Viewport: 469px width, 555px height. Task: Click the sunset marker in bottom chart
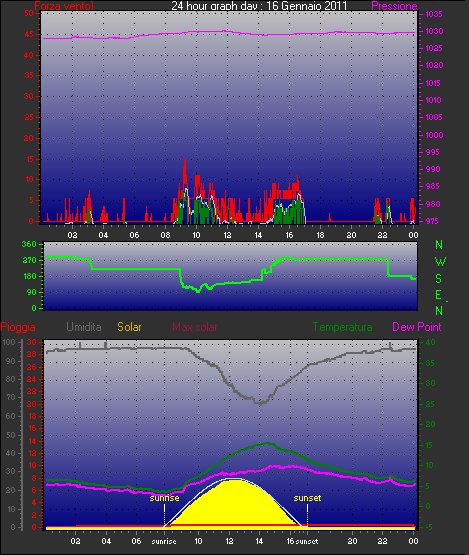click(x=307, y=498)
